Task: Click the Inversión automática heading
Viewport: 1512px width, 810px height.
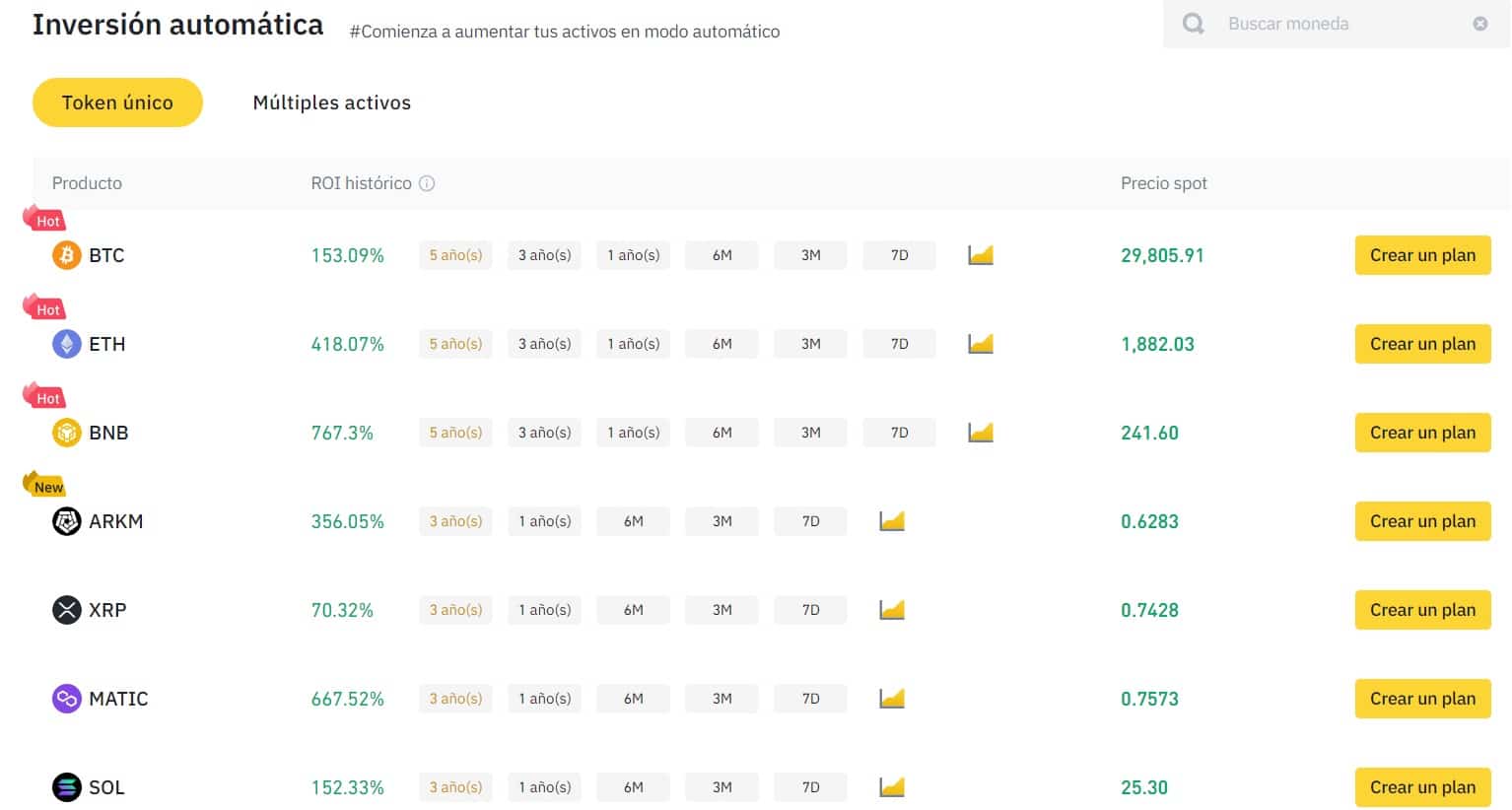Action: 177,25
